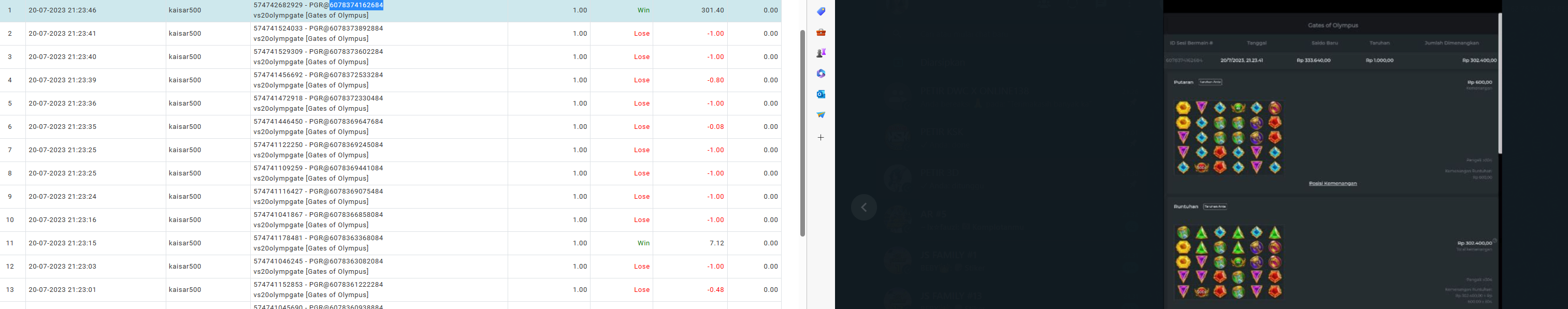This screenshot has width=1568, height=309.
Task: Click the Taruhan Ante badge next to Putaran
Action: coord(1210,82)
